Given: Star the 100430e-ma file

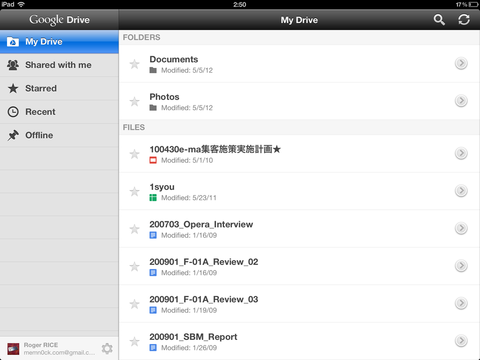Looking at the screenshot, I should pyautogui.click(x=134, y=154).
